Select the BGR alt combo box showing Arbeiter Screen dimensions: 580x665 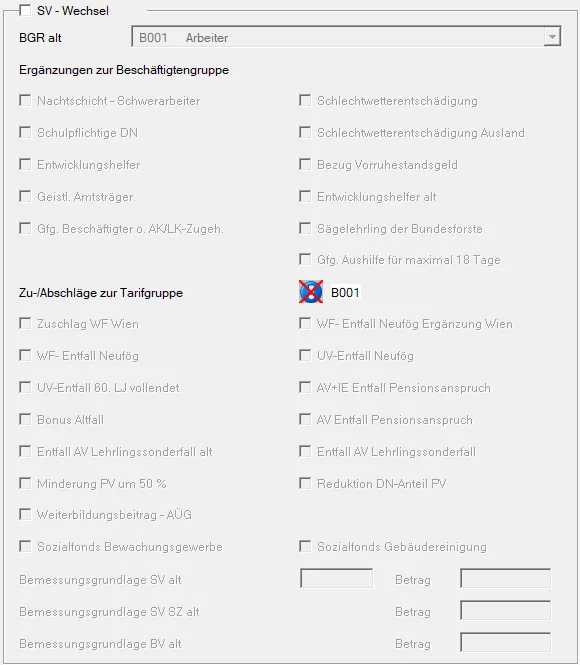pyautogui.click(x=346, y=37)
